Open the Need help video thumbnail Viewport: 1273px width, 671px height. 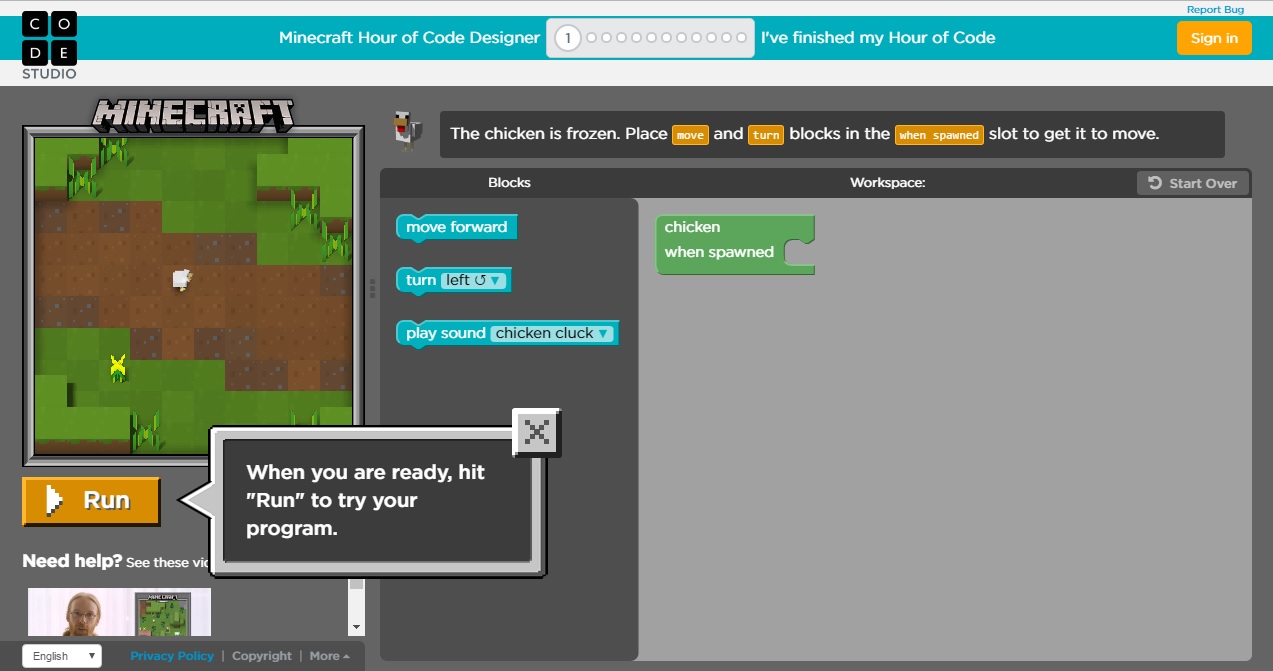(118, 613)
